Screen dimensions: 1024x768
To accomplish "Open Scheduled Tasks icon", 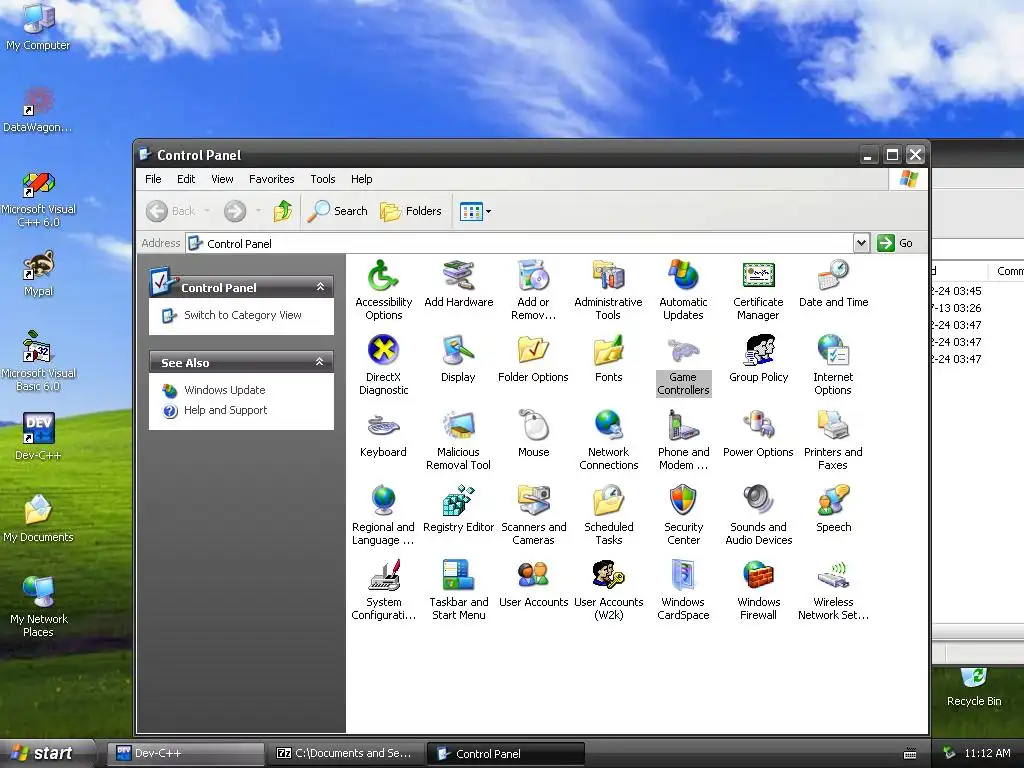I will [608, 515].
